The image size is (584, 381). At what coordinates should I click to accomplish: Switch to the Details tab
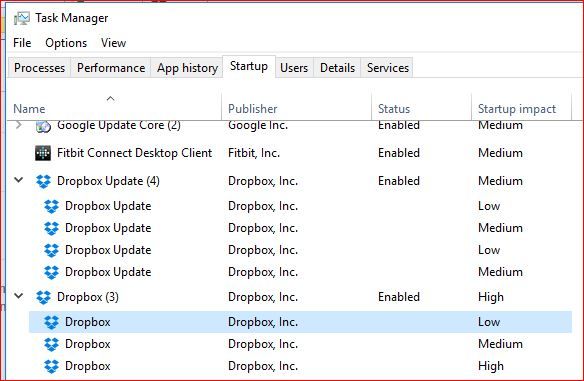[337, 68]
